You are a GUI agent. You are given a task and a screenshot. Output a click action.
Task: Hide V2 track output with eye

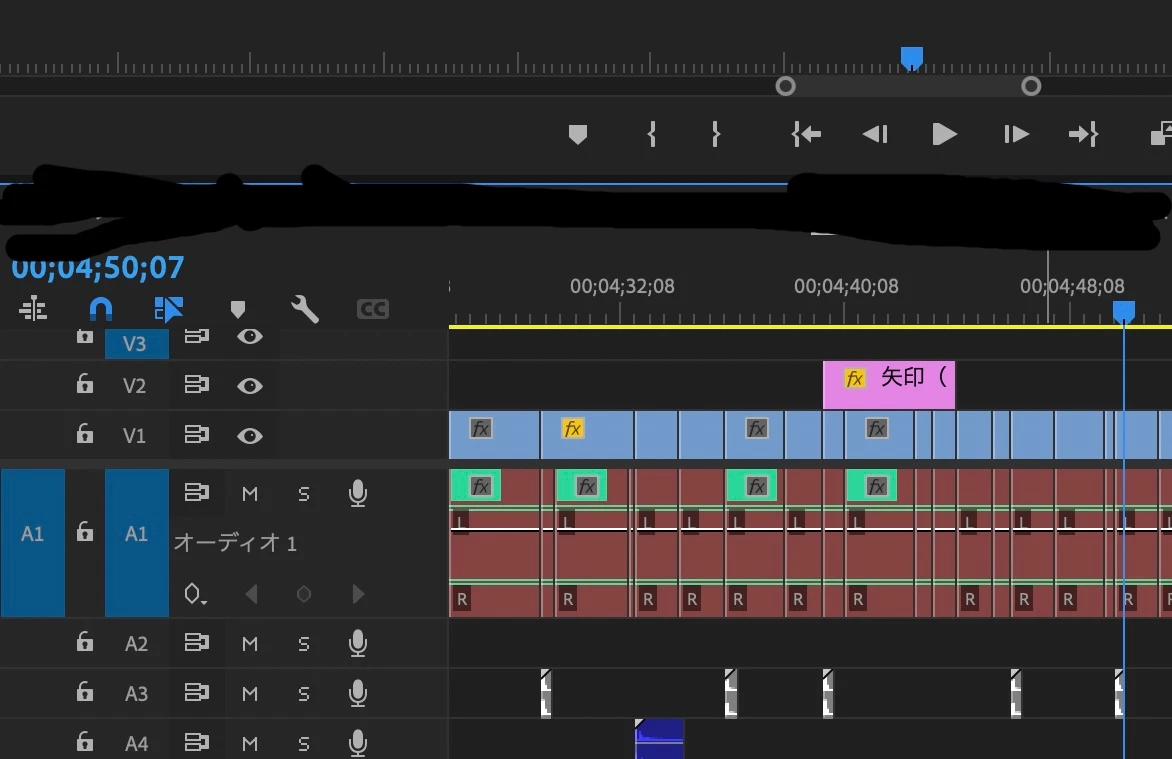point(250,386)
